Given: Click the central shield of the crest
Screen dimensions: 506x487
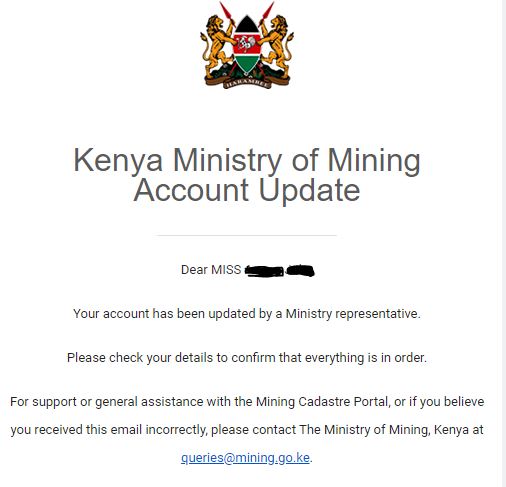Looking at the screenshot, I should pyautogui.click(x=246, y=45).
